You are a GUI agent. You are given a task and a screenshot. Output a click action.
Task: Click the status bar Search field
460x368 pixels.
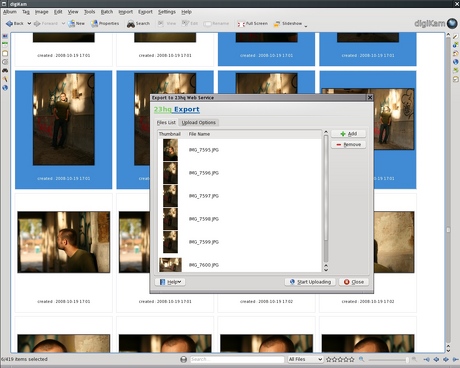click(237, 359)
